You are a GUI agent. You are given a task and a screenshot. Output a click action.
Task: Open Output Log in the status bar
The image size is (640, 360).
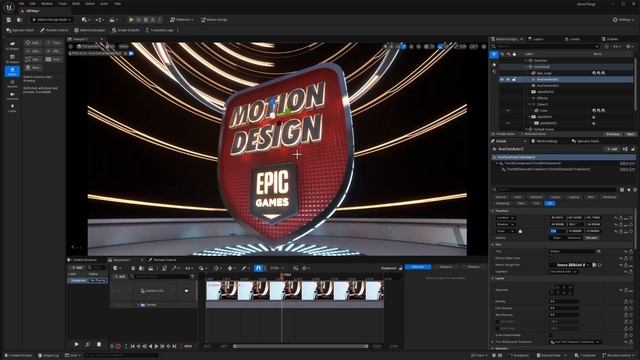[x=49, y=356]
